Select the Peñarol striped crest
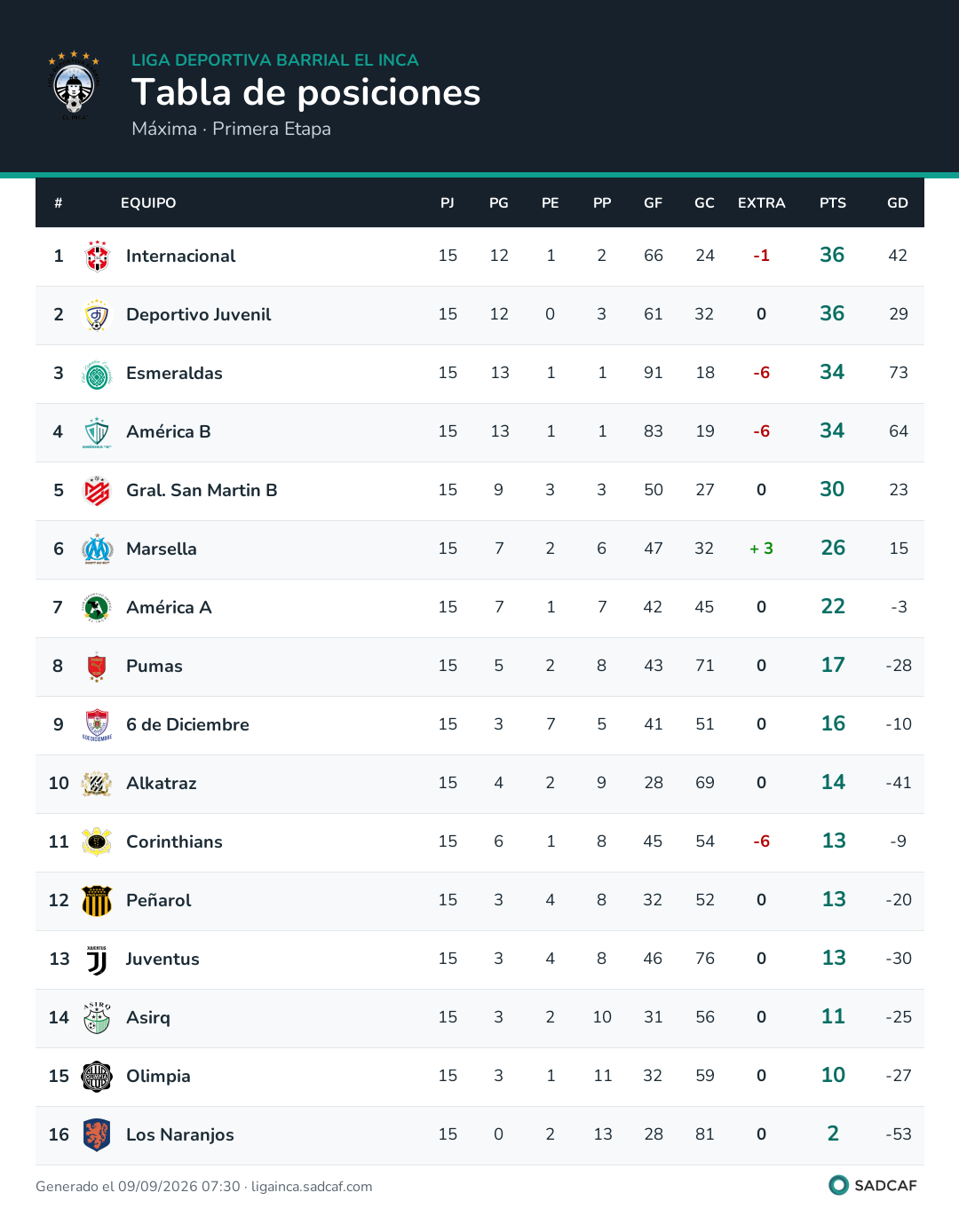The width and height of the screenshot is (959, 1232). [97, 901]
